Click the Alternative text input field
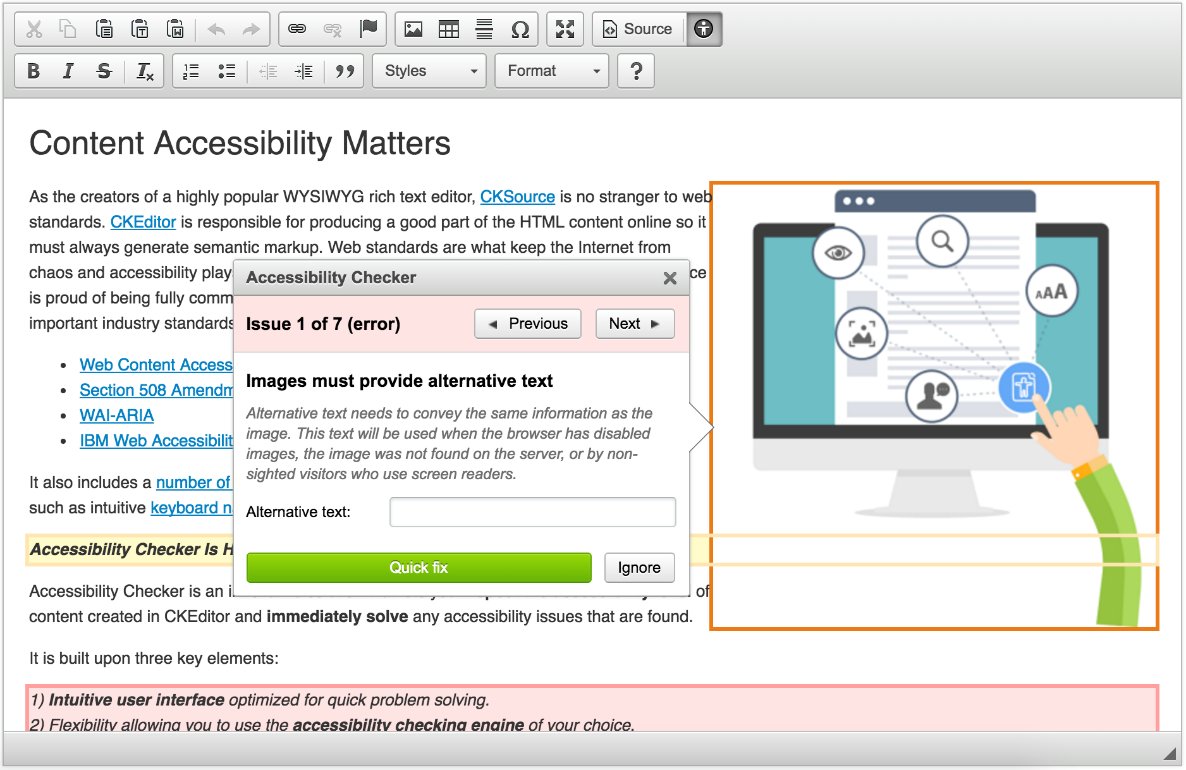Viewport: 1186px width, 770px height. [x=532, y=511]
